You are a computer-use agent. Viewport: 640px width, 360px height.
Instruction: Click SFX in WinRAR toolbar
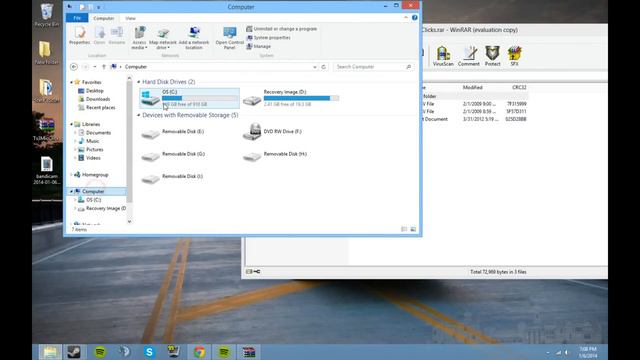pyautogui.click(x=514, y=56)
